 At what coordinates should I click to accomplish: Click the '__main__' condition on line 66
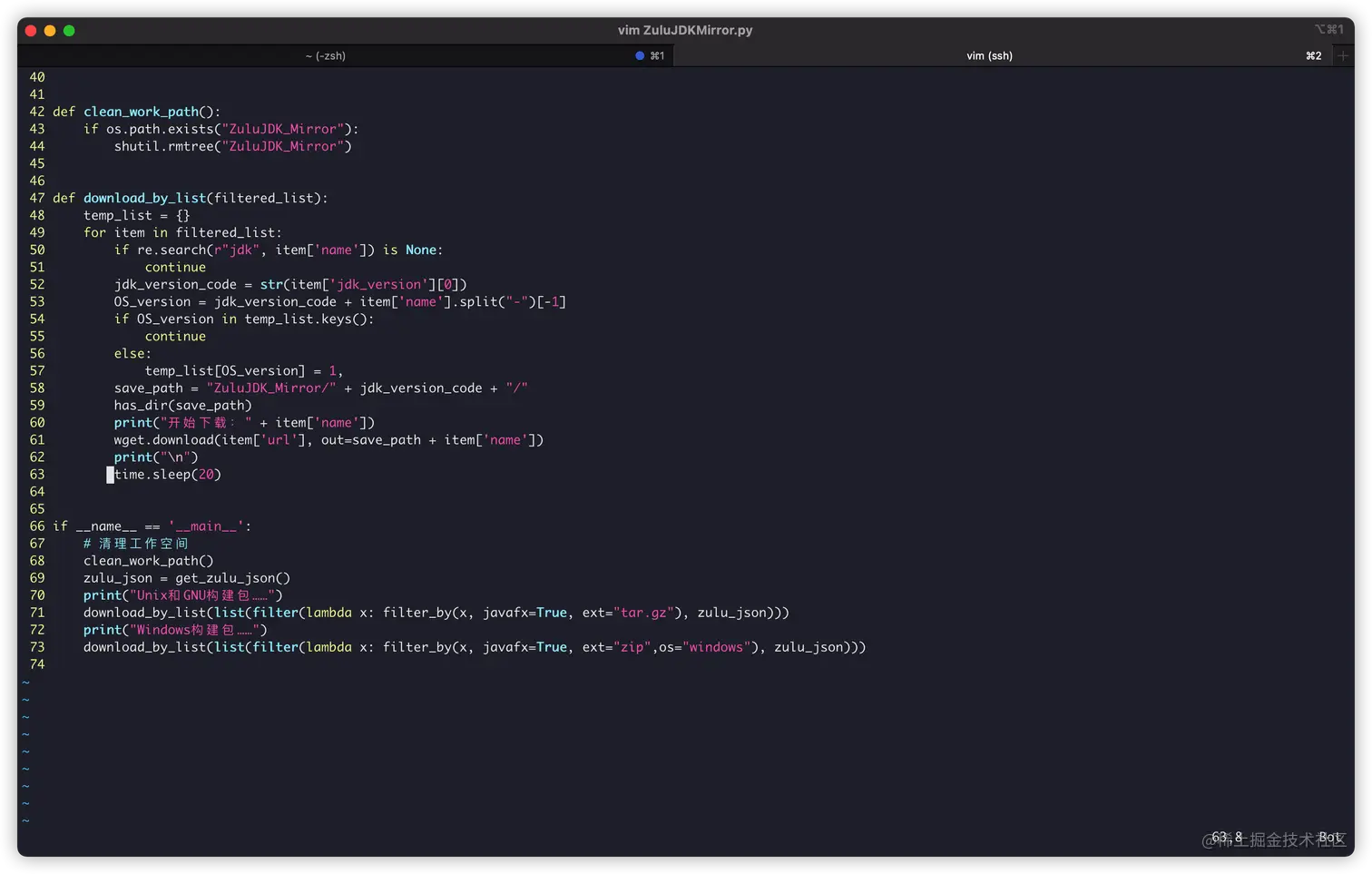tap(152, 525)
